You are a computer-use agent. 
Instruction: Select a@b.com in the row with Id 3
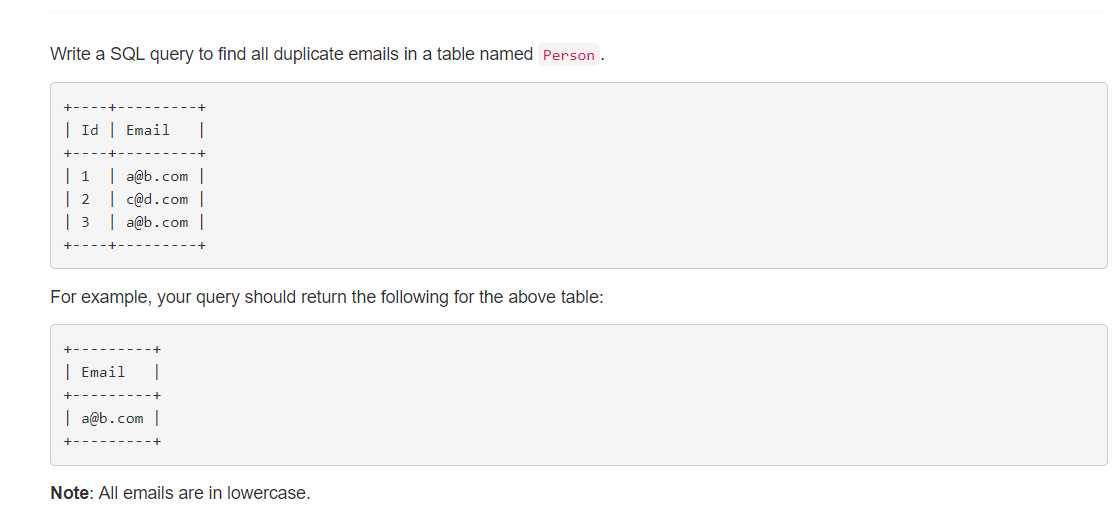point(157,222)
